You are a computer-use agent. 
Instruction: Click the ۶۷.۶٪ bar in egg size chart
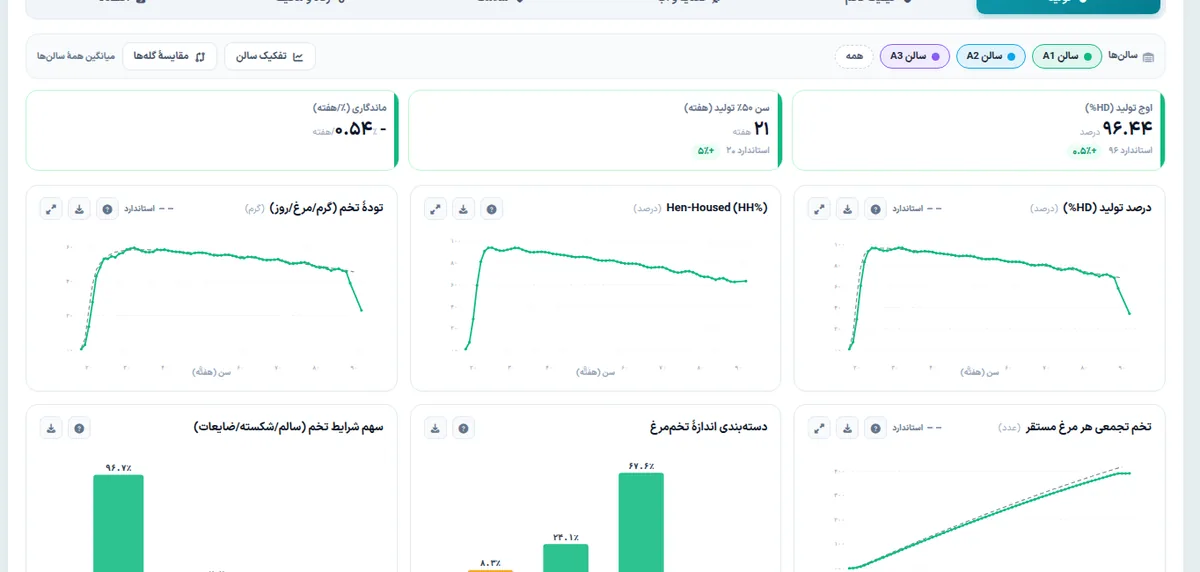(641, 522)
